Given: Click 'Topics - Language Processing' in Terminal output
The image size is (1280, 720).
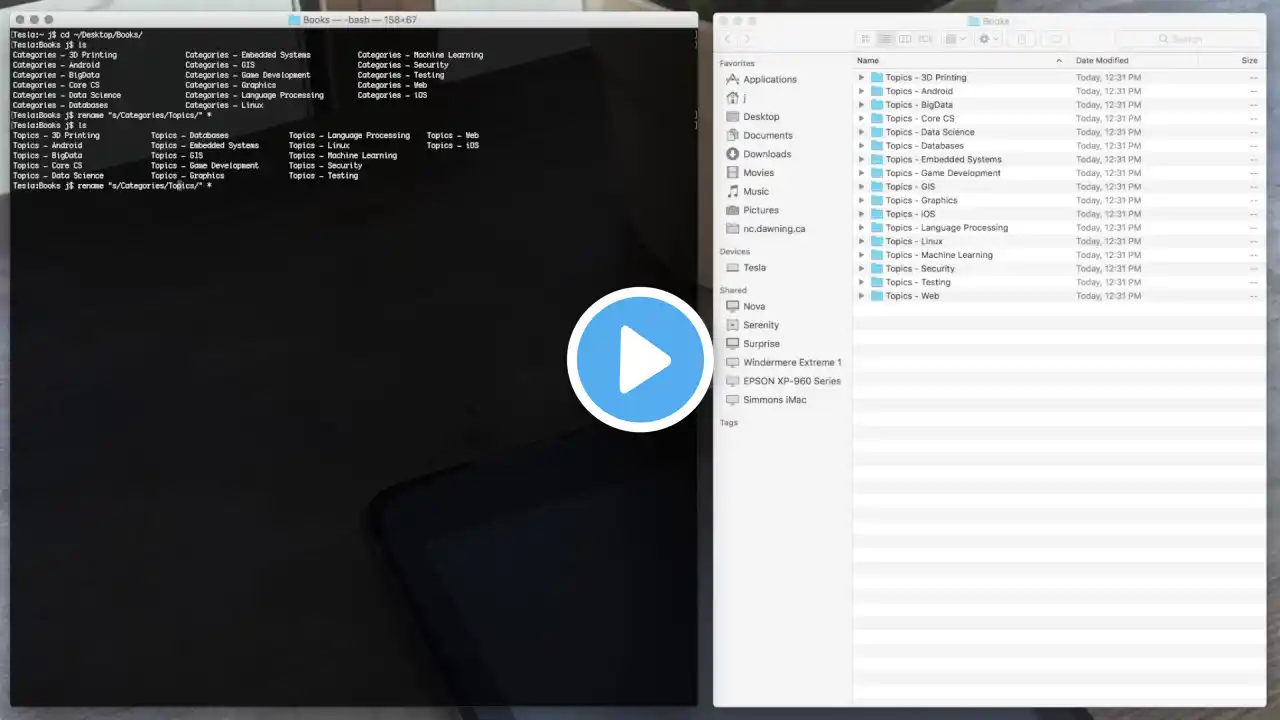Looking at the screenshot, I should pyautogui.click(x=349, y=136).
